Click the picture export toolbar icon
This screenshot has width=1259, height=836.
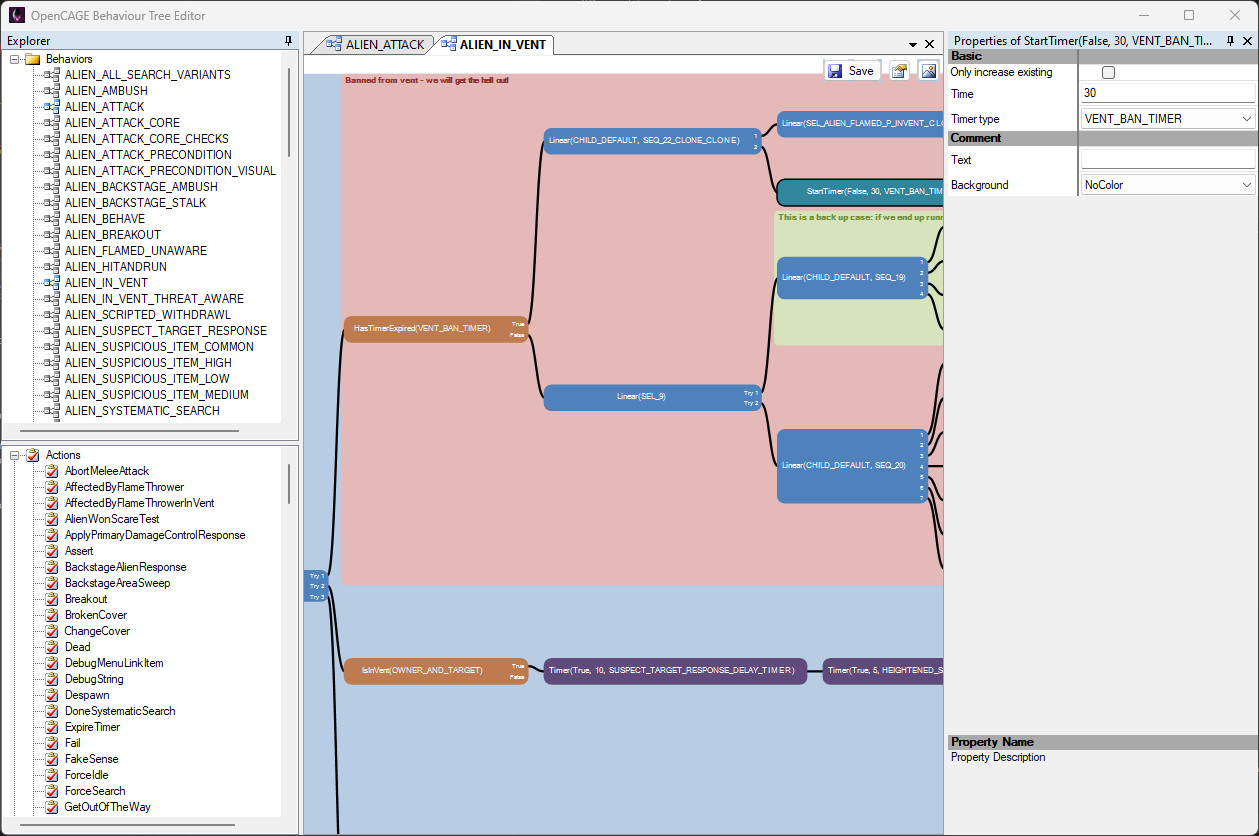pyautogui.click(x=929, y=71)
